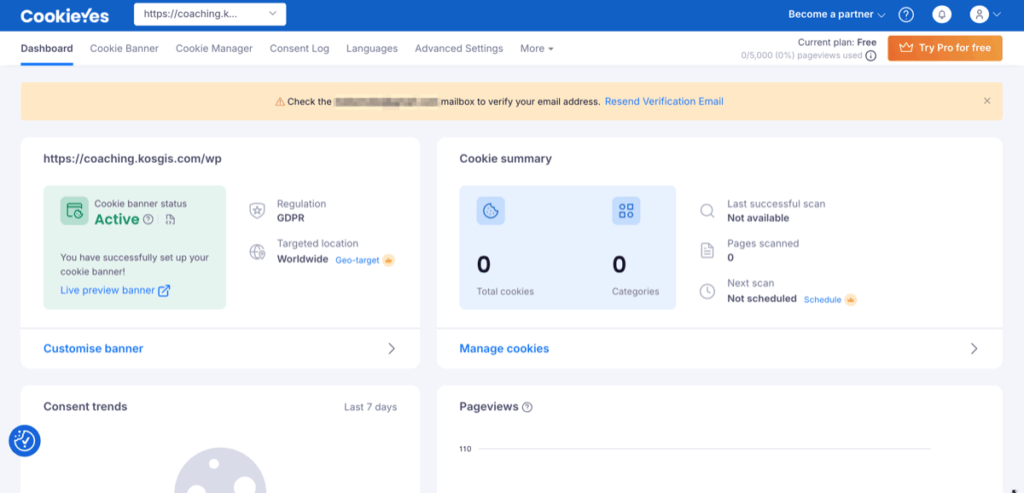The height and width of the screenshot is (493, 1024).
Task: Click the Active status text
Action: coord(117,219)
